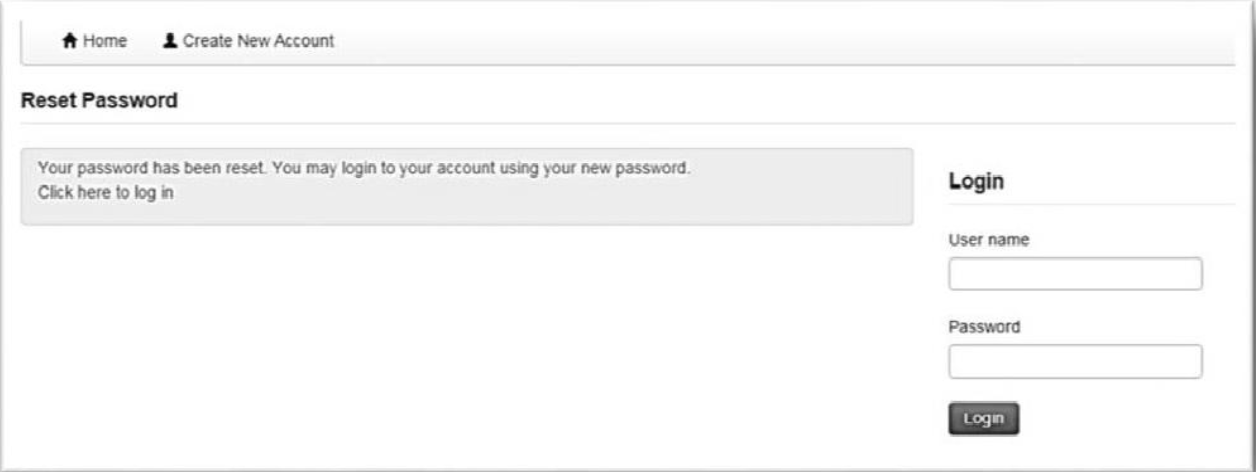Click the person icon beside Create New Account
Image resolution: width=1256 pixels, height=472 pixels.
click(169, 41)
